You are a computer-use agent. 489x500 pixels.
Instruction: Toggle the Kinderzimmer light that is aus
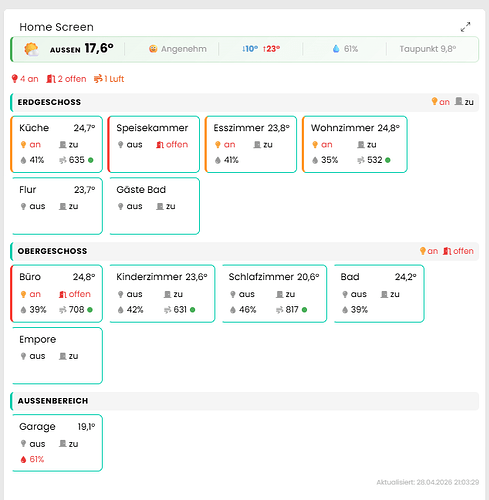tap(130, 294)
